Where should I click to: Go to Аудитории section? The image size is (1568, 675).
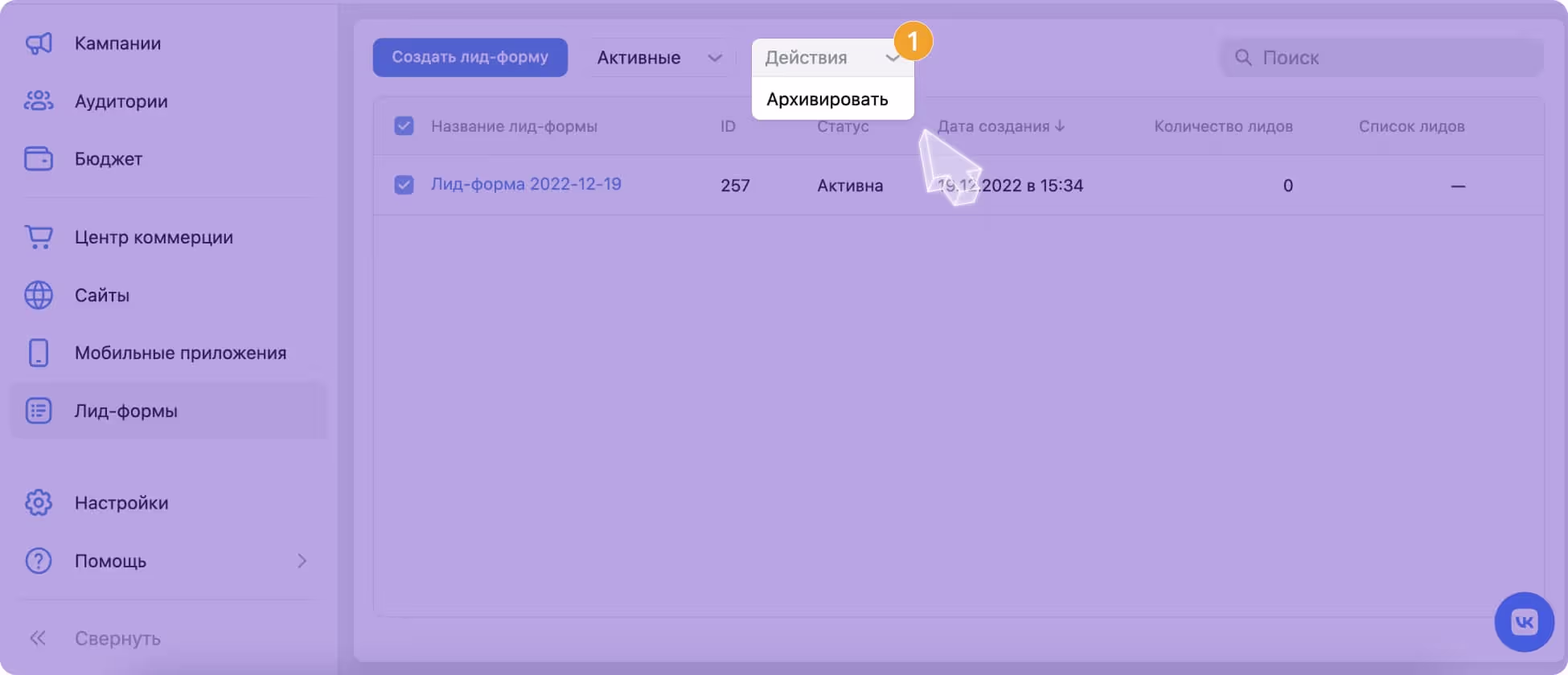tap(121, 101)
